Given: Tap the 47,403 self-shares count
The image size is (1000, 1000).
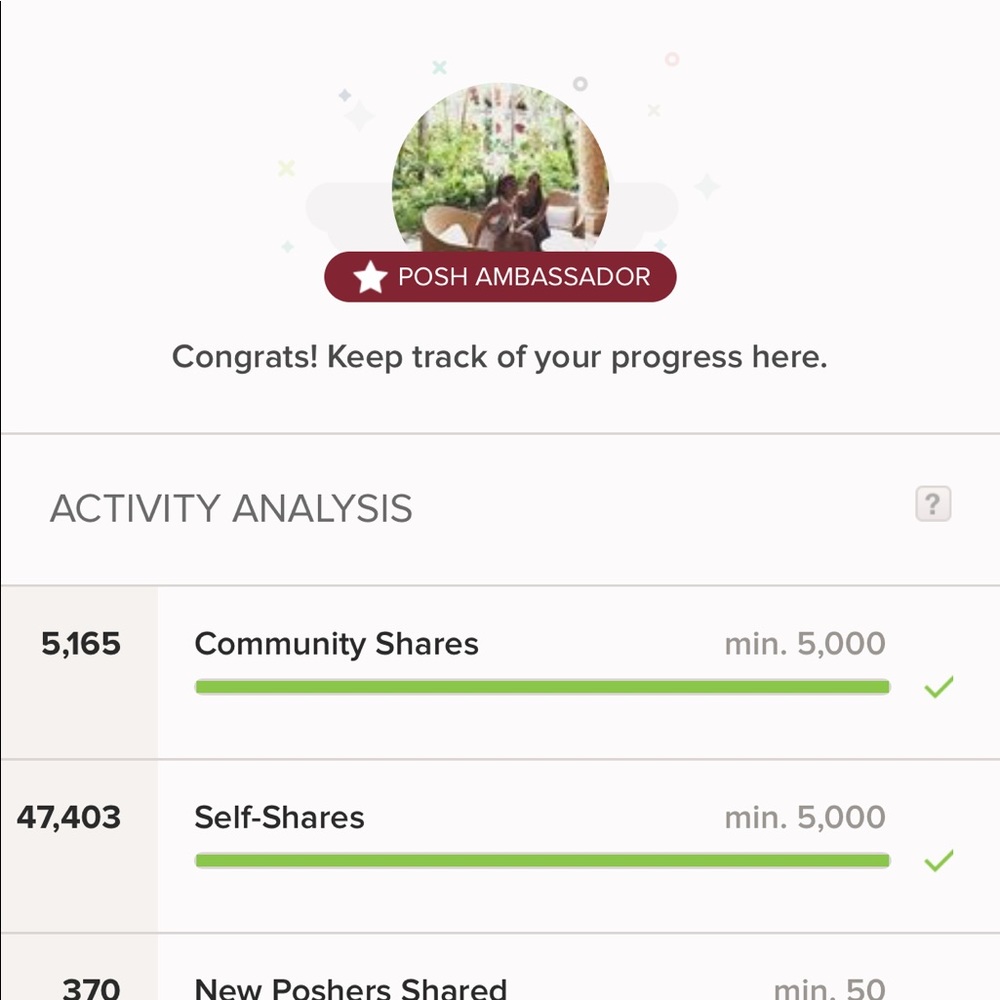Looking at the screenshot, I should (69, 818).
